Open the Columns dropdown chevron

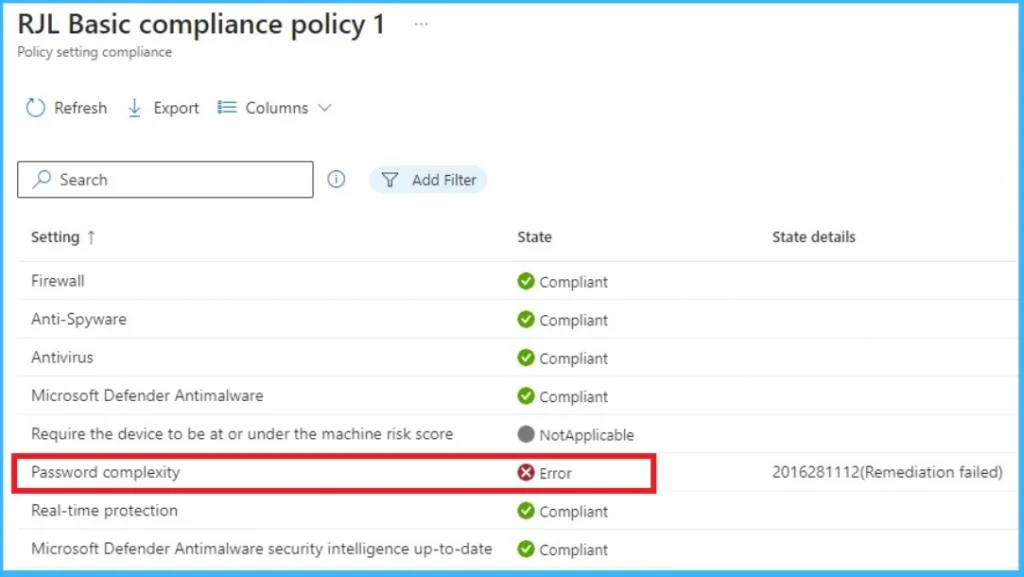[325, 107]
